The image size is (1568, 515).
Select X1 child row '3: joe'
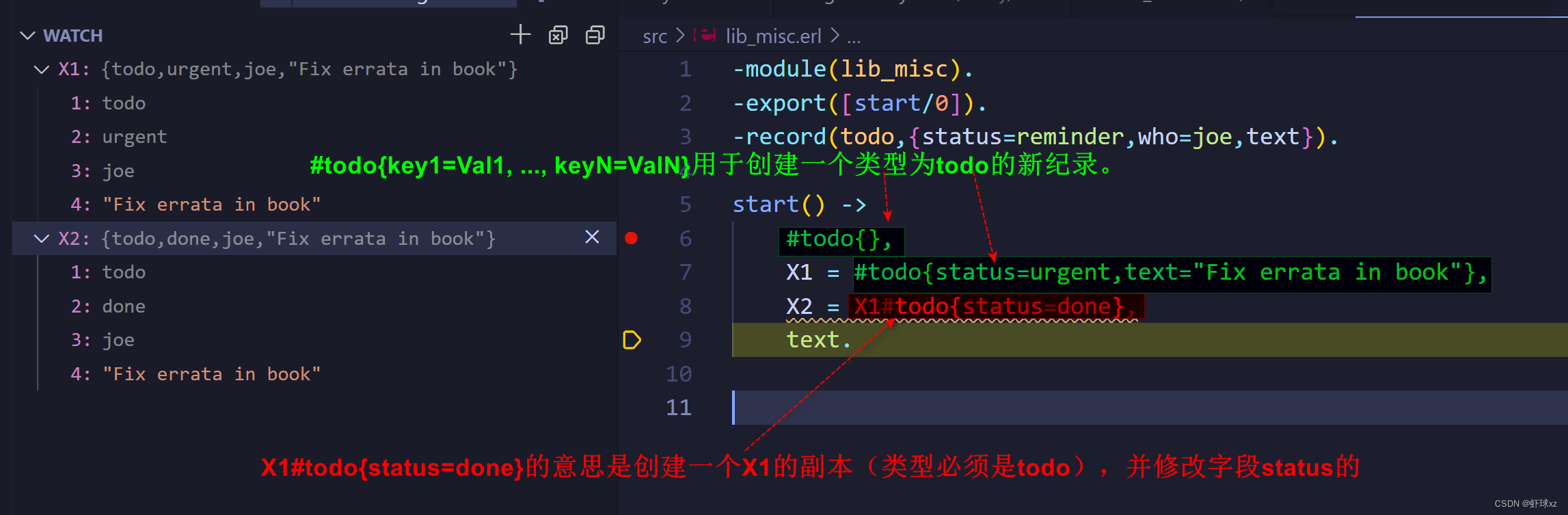pyautogui.click(x=314, y=171)
